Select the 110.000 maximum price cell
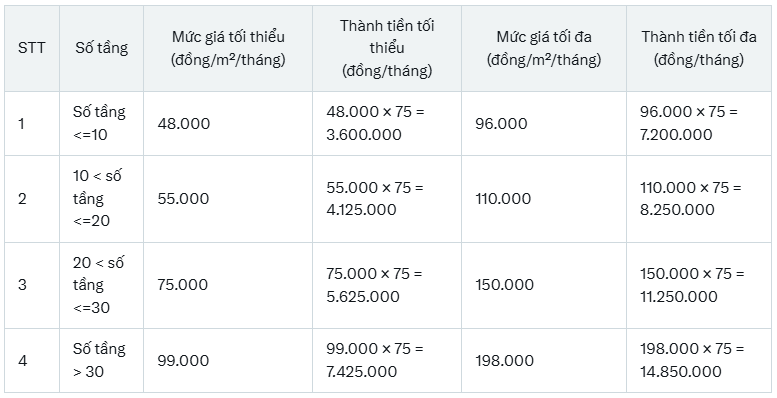The height and width of the screenshot is (398, 777). tap(544, 199)
